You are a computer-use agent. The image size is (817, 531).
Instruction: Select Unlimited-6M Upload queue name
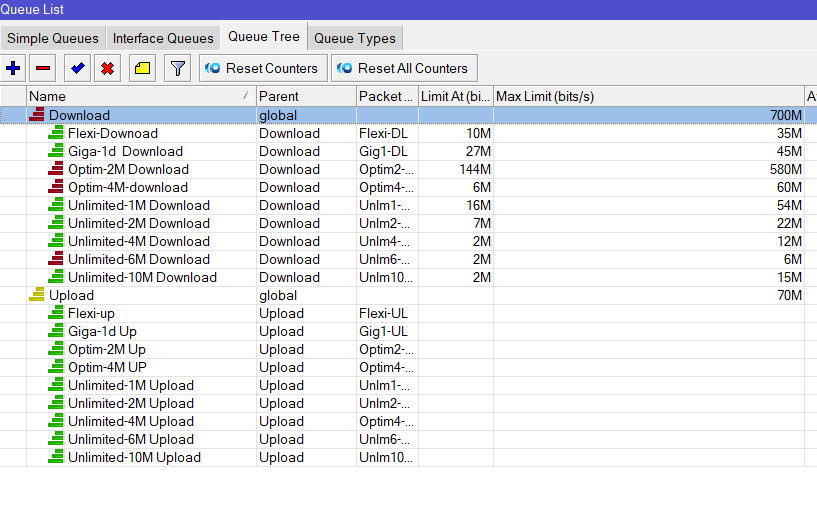(x=131, y=439)
